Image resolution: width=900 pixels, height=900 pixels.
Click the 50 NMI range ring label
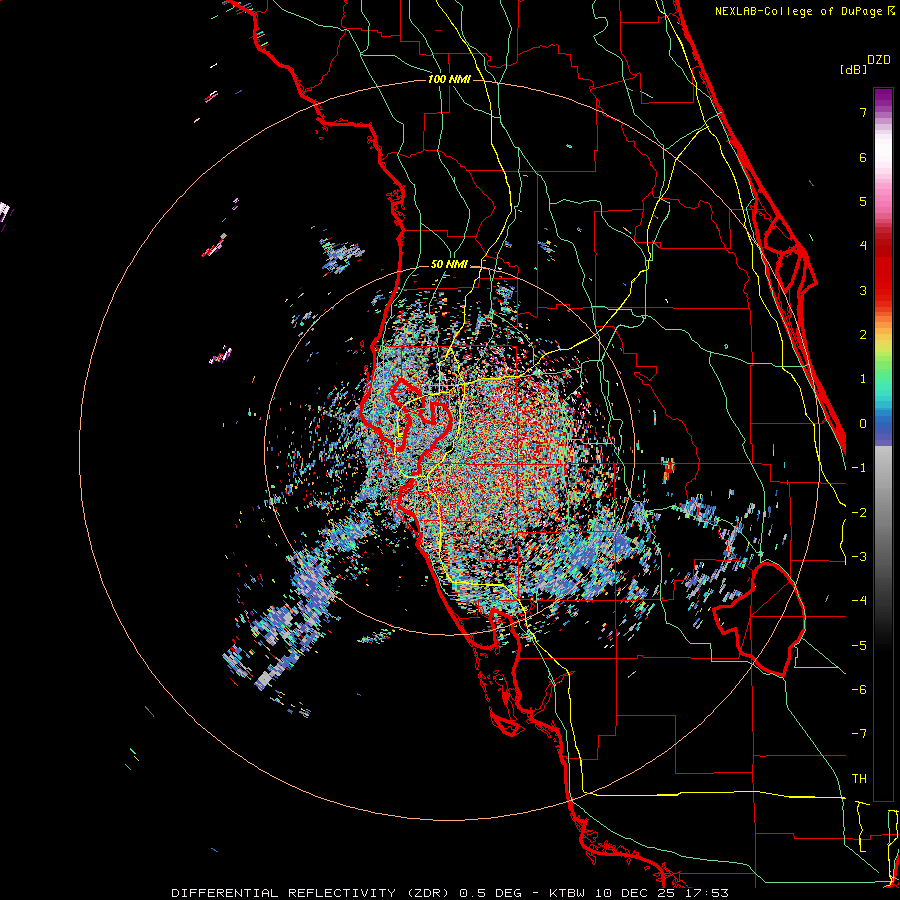449,265
